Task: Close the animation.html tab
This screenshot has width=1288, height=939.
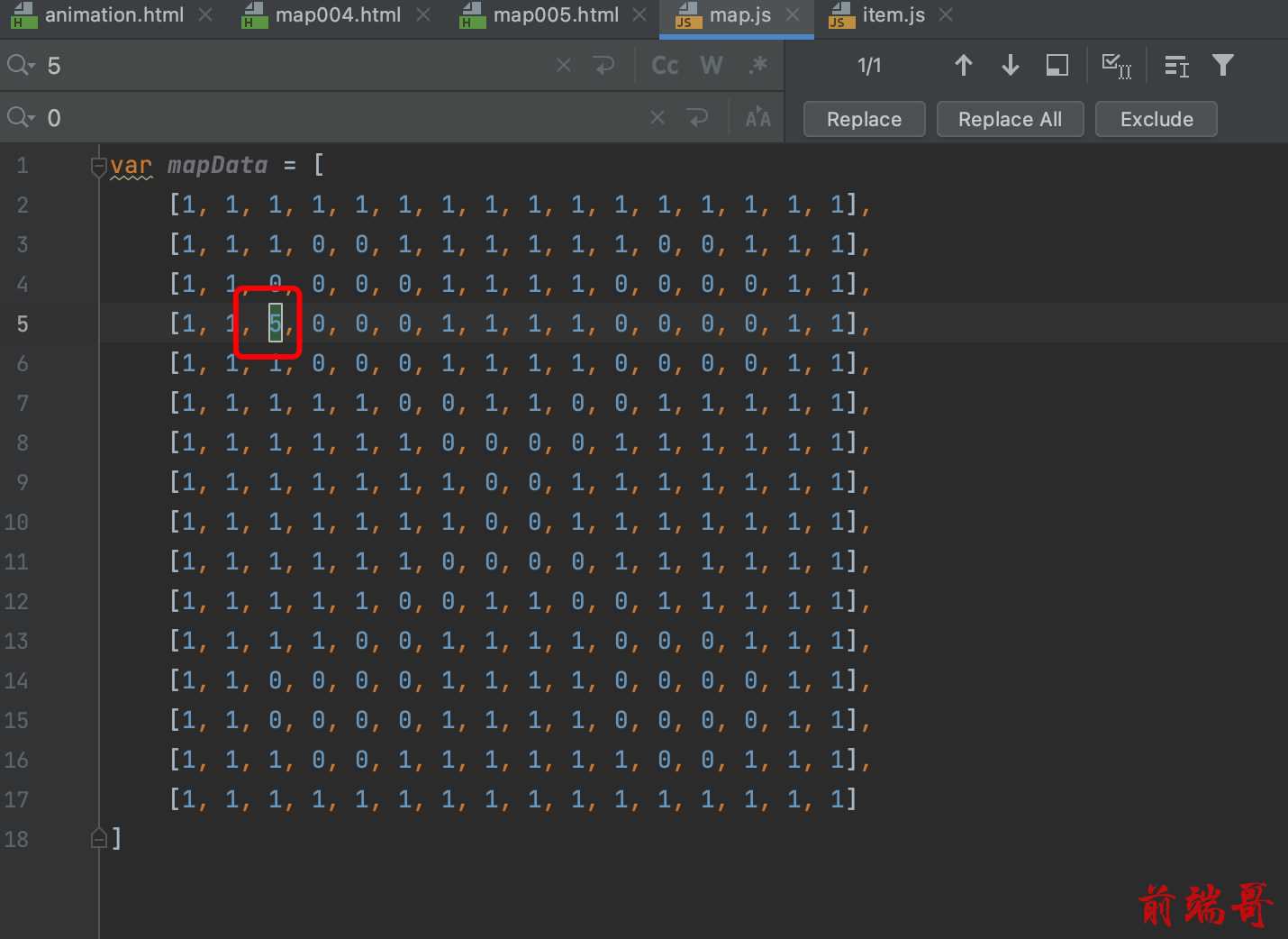Action: [205, 15]
